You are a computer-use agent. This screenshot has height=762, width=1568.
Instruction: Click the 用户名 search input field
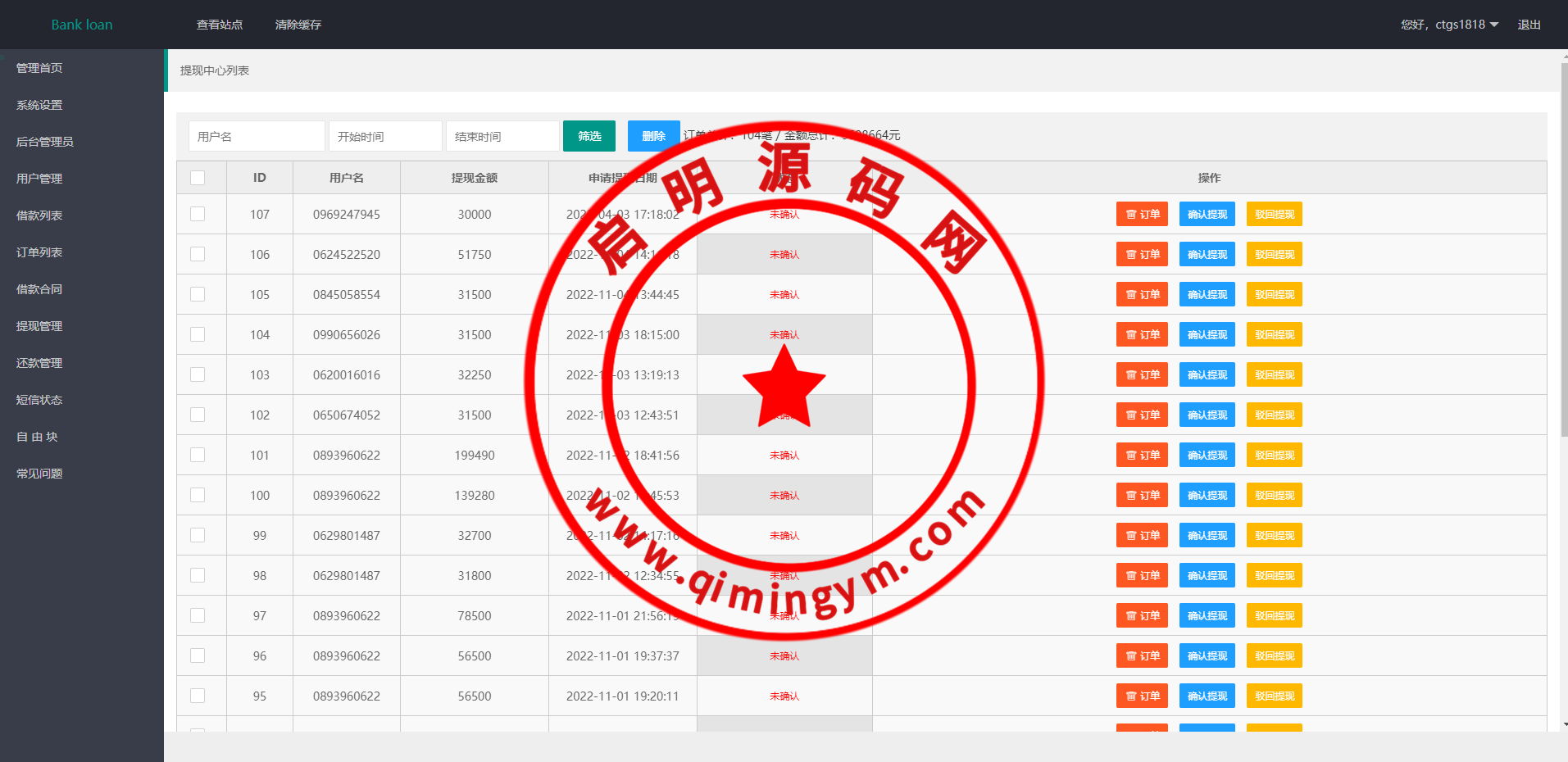257,136
